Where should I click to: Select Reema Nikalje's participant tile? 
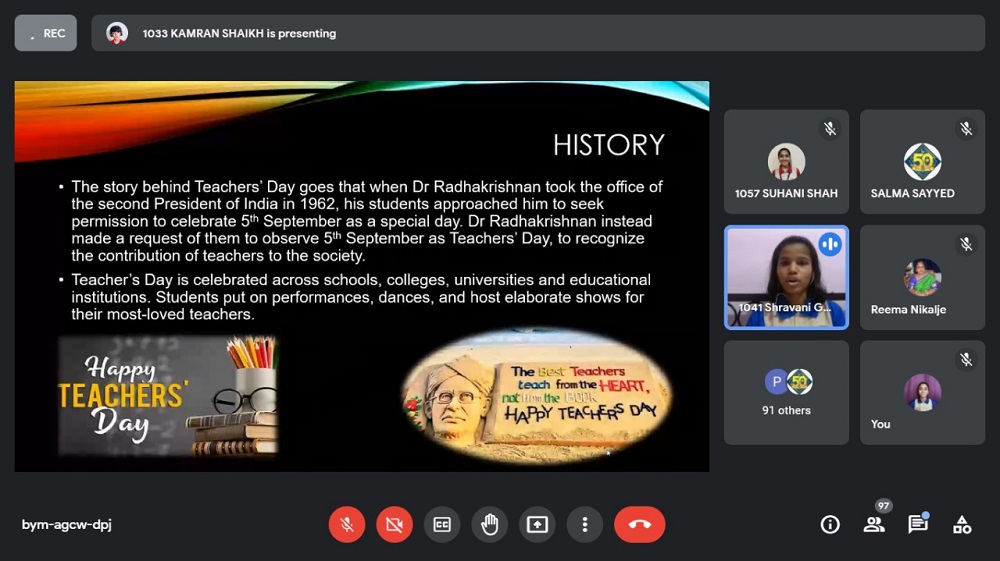922,277
